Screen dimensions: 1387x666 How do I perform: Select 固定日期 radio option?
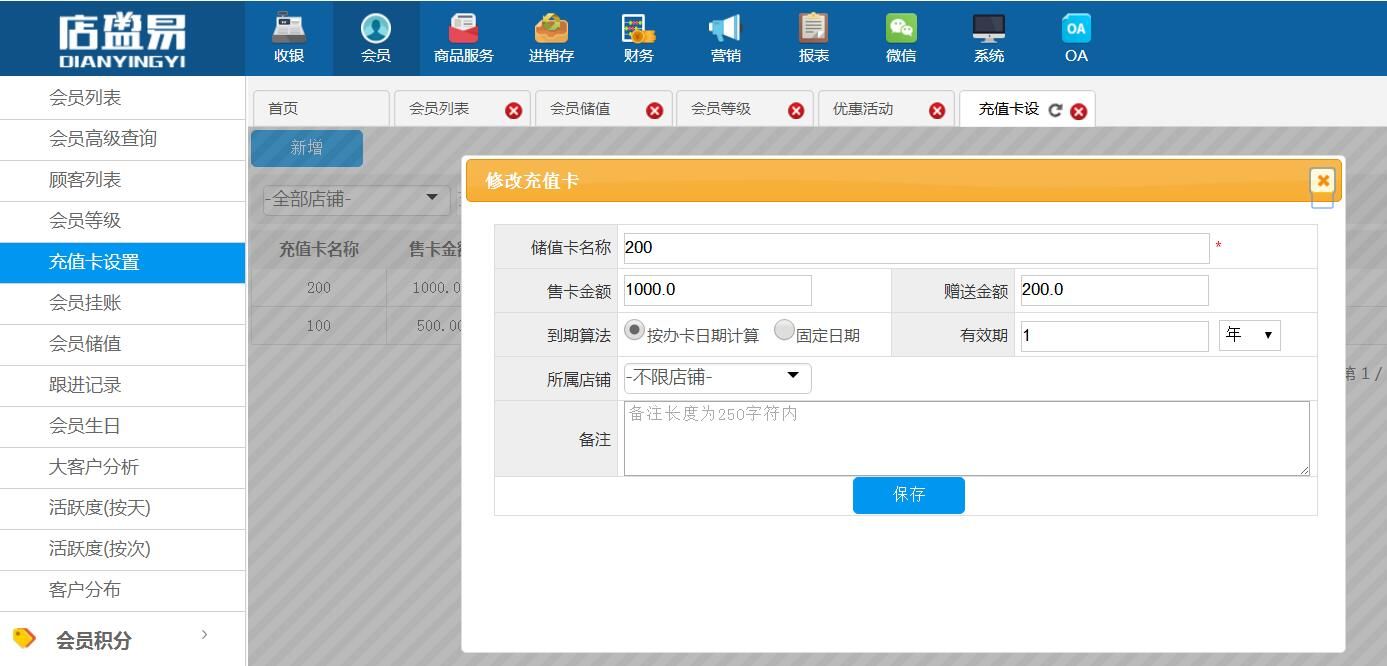784,330
